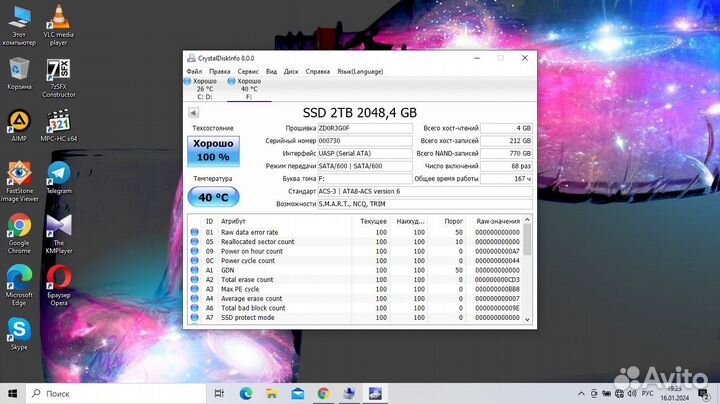
Task: Open the Файл menu
Action: (194, 72)
